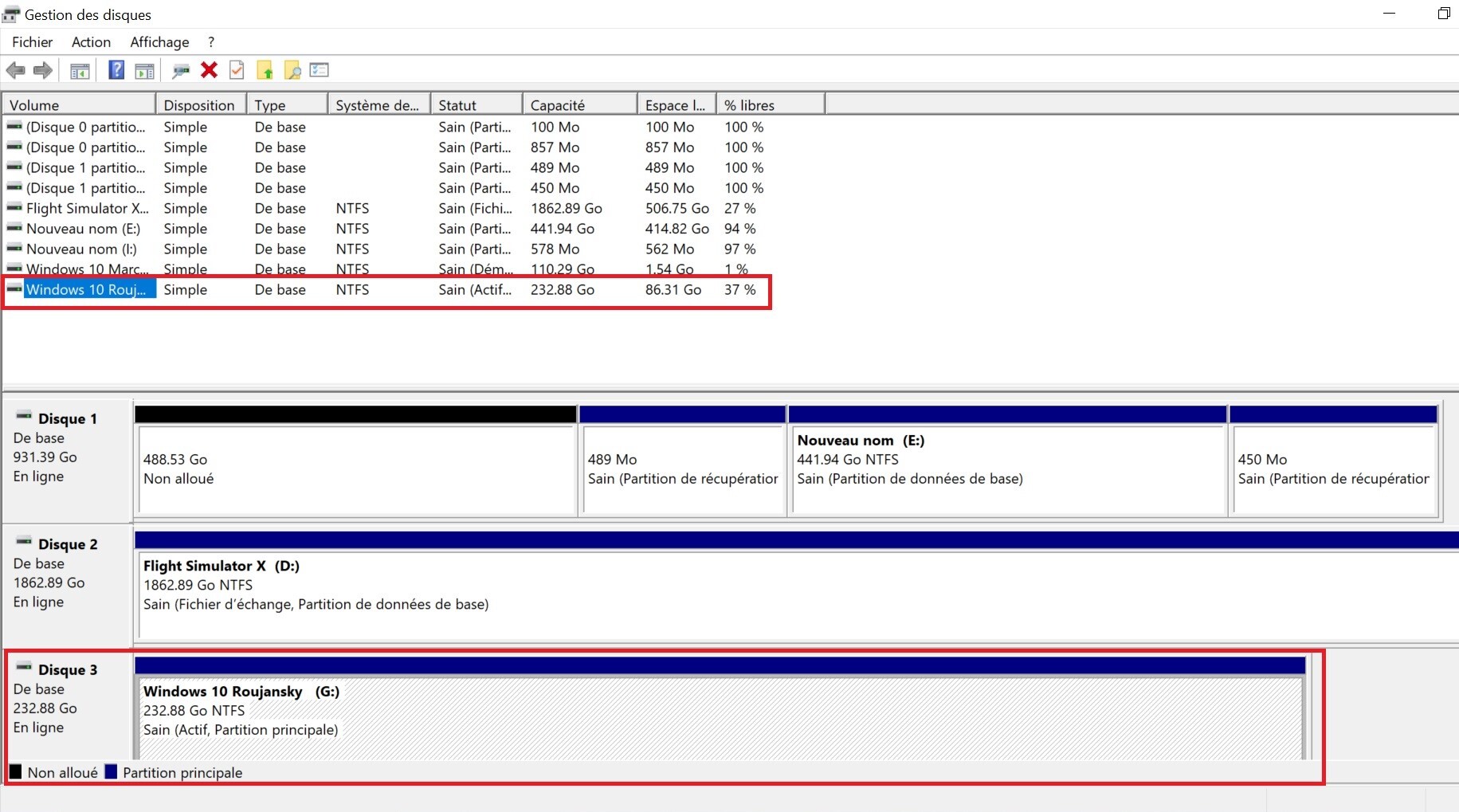
Task: Open the Action menu
Action: pos(91,42)
